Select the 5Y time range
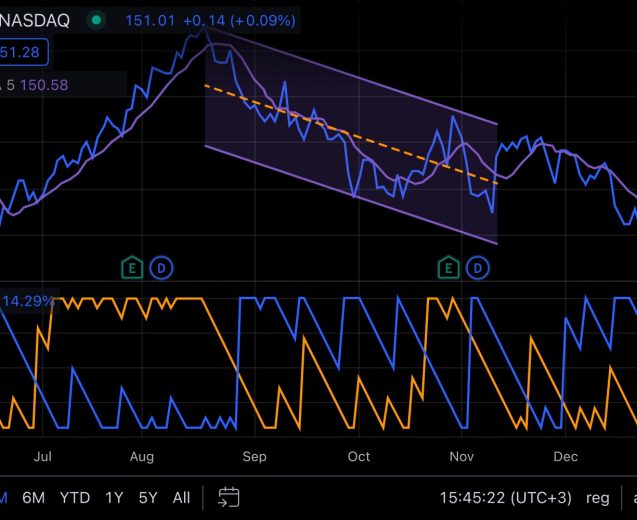Viewport: 637px width, 520px height. [148, 498]
